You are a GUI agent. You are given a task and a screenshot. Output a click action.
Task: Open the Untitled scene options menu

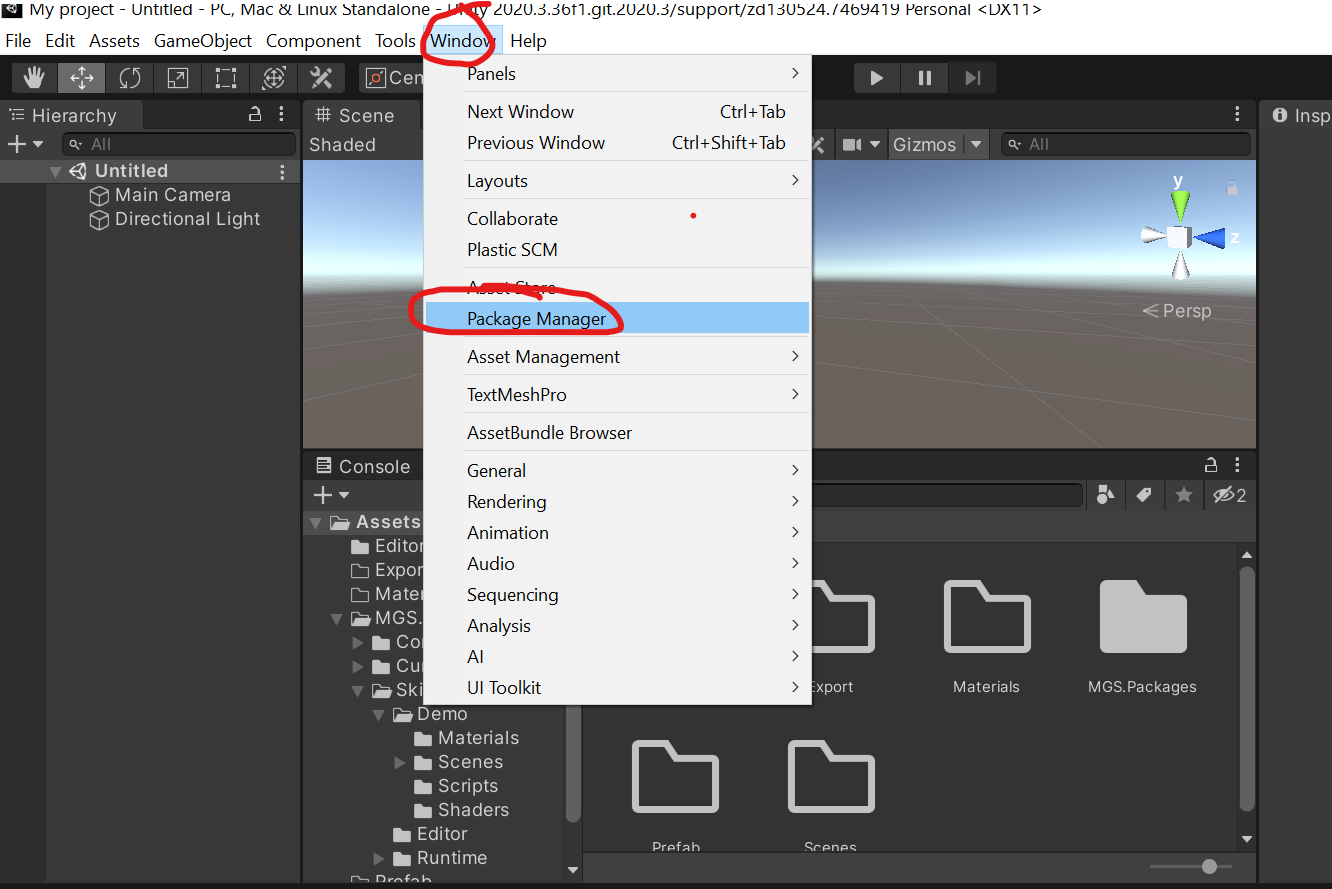(x=283, y=171)
